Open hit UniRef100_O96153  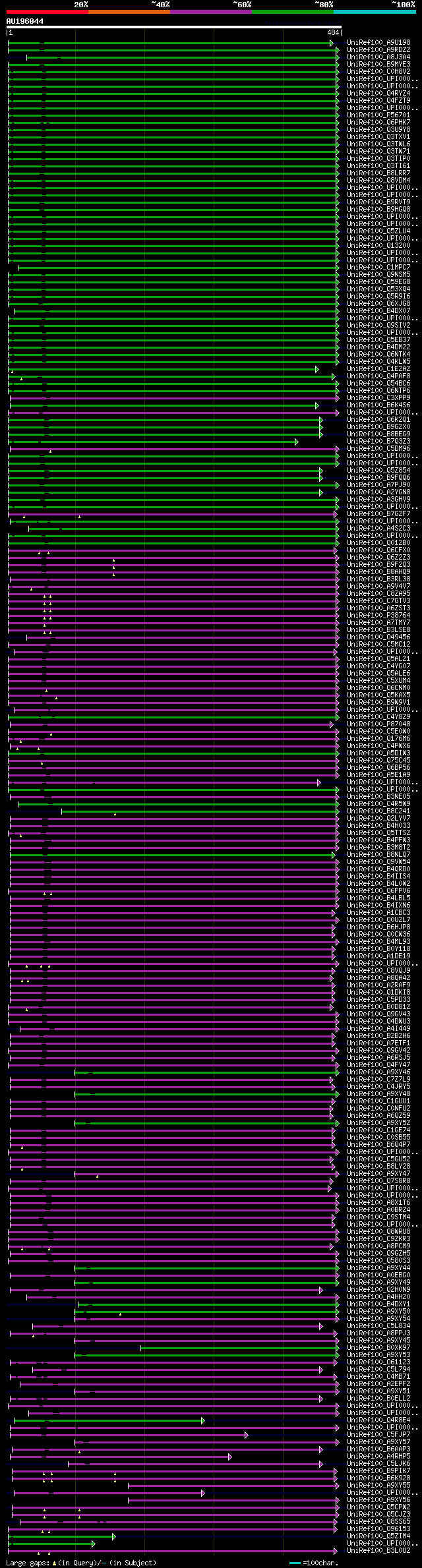pos(378,1528)
